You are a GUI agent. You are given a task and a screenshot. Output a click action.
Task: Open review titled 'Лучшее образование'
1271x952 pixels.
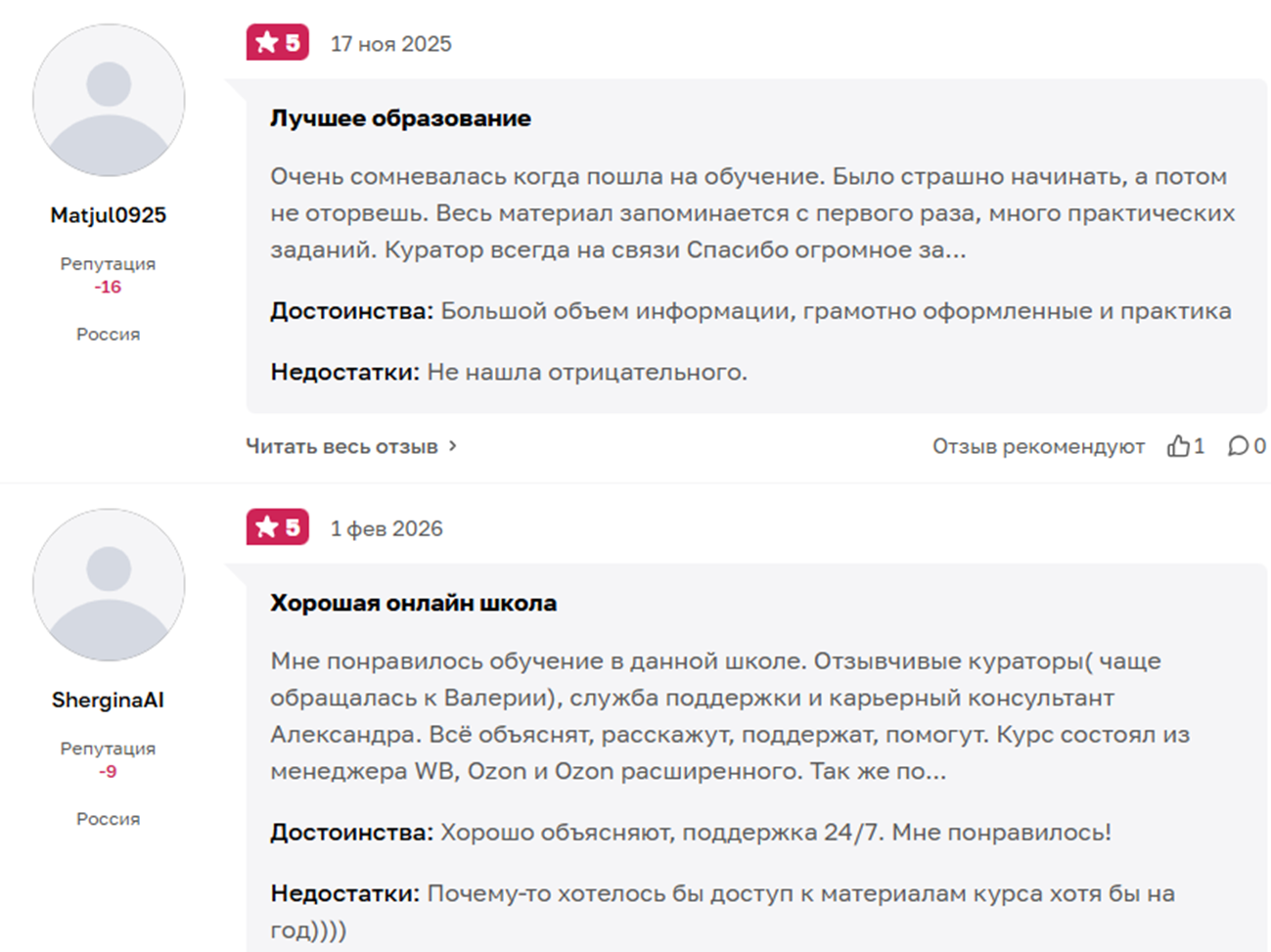click(400, 118)
